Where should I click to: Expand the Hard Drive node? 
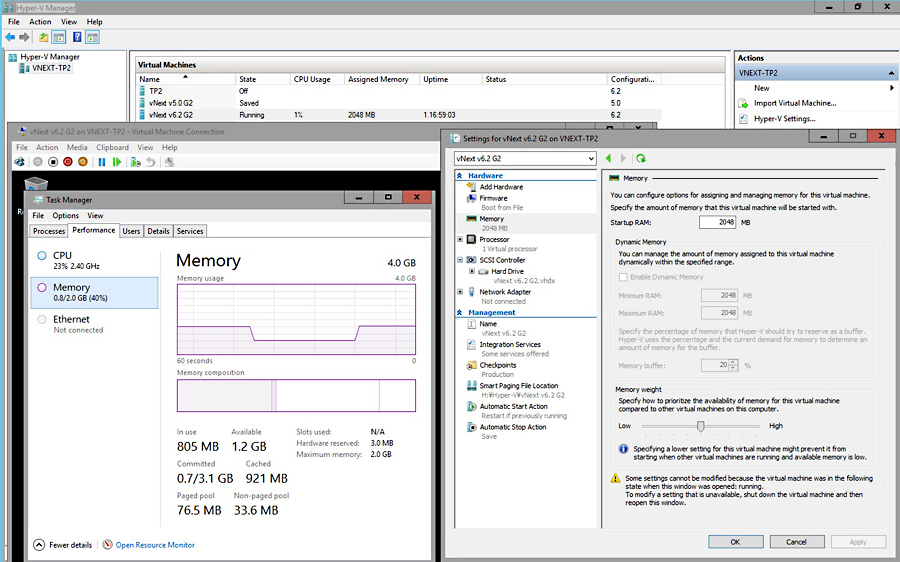472,271
